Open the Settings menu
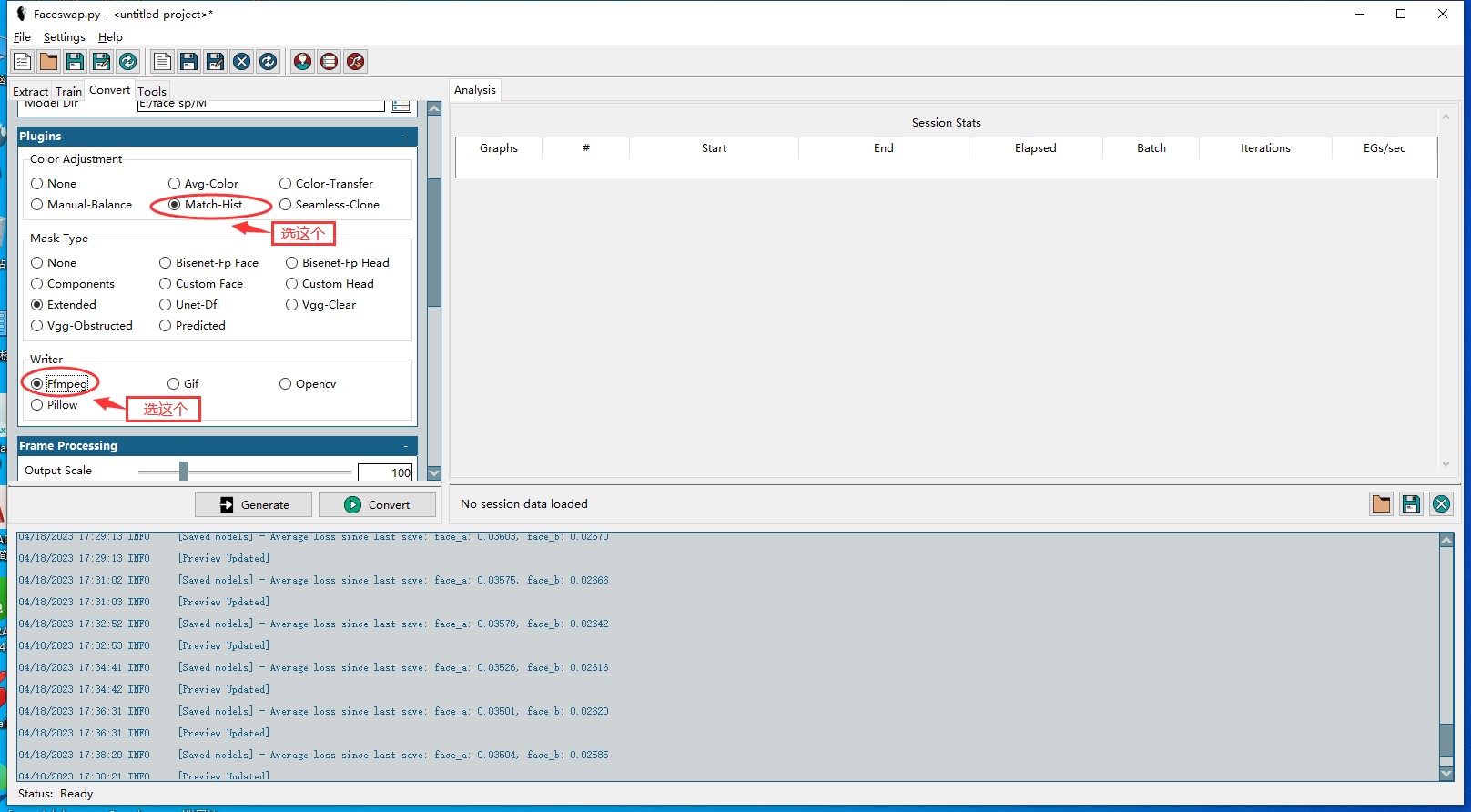1471x812 pixels. point(64,37)
